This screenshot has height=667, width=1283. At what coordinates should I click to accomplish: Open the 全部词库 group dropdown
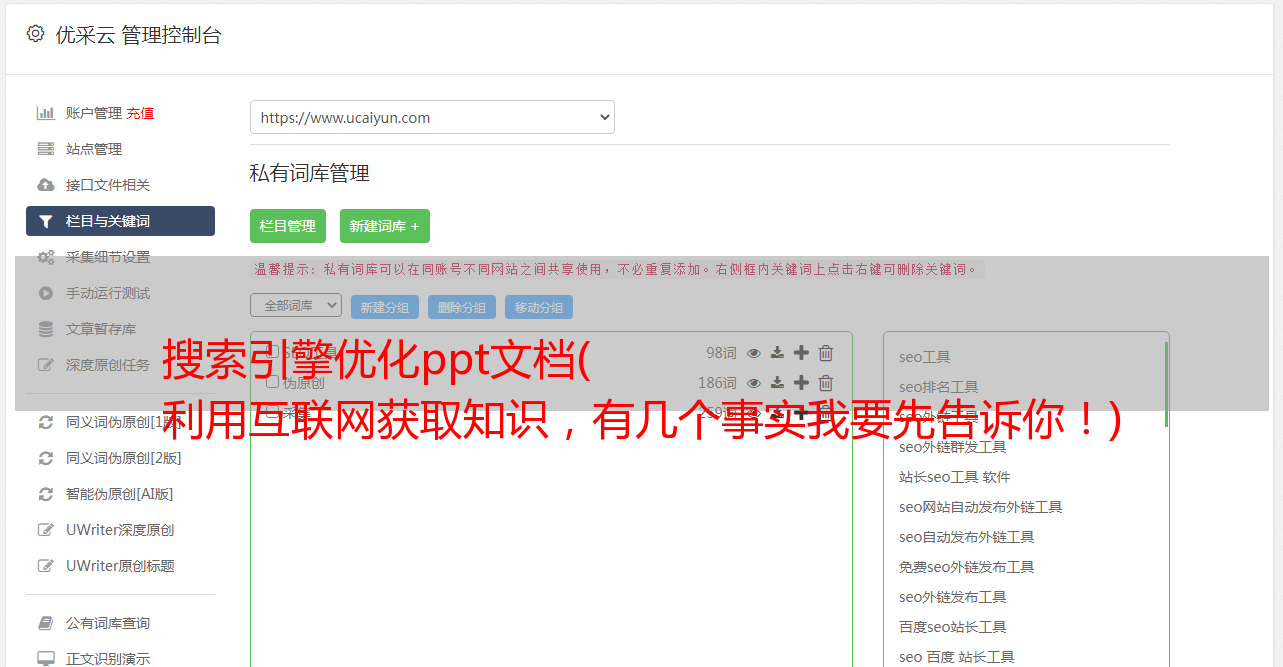click(x=296, y=305)
